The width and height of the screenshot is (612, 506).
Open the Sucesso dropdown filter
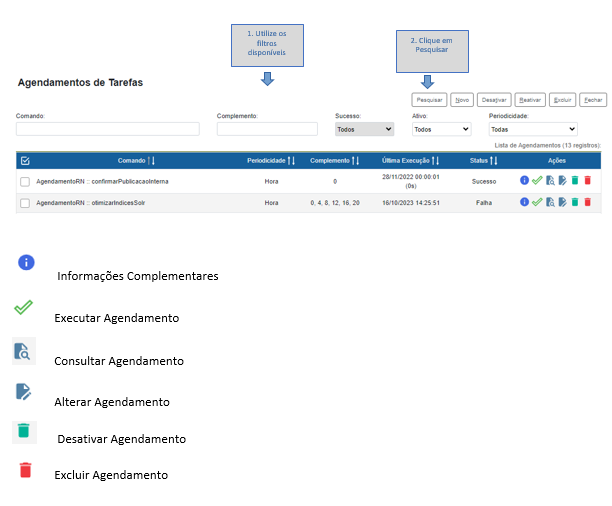[x=364, y=129]
